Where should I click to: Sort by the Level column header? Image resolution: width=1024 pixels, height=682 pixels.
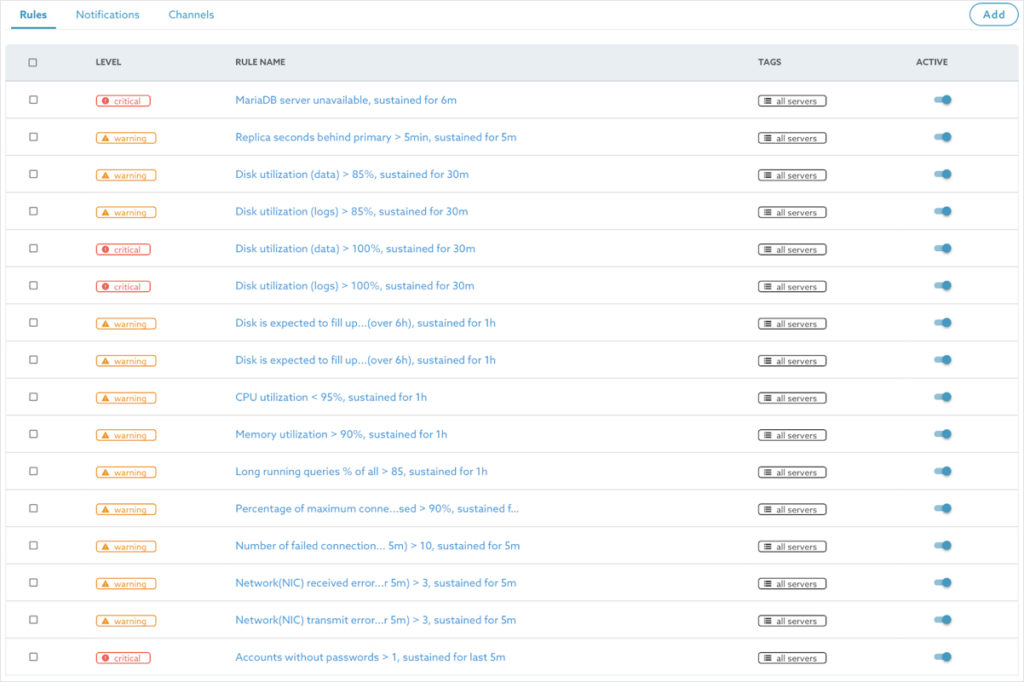[108, 62]
